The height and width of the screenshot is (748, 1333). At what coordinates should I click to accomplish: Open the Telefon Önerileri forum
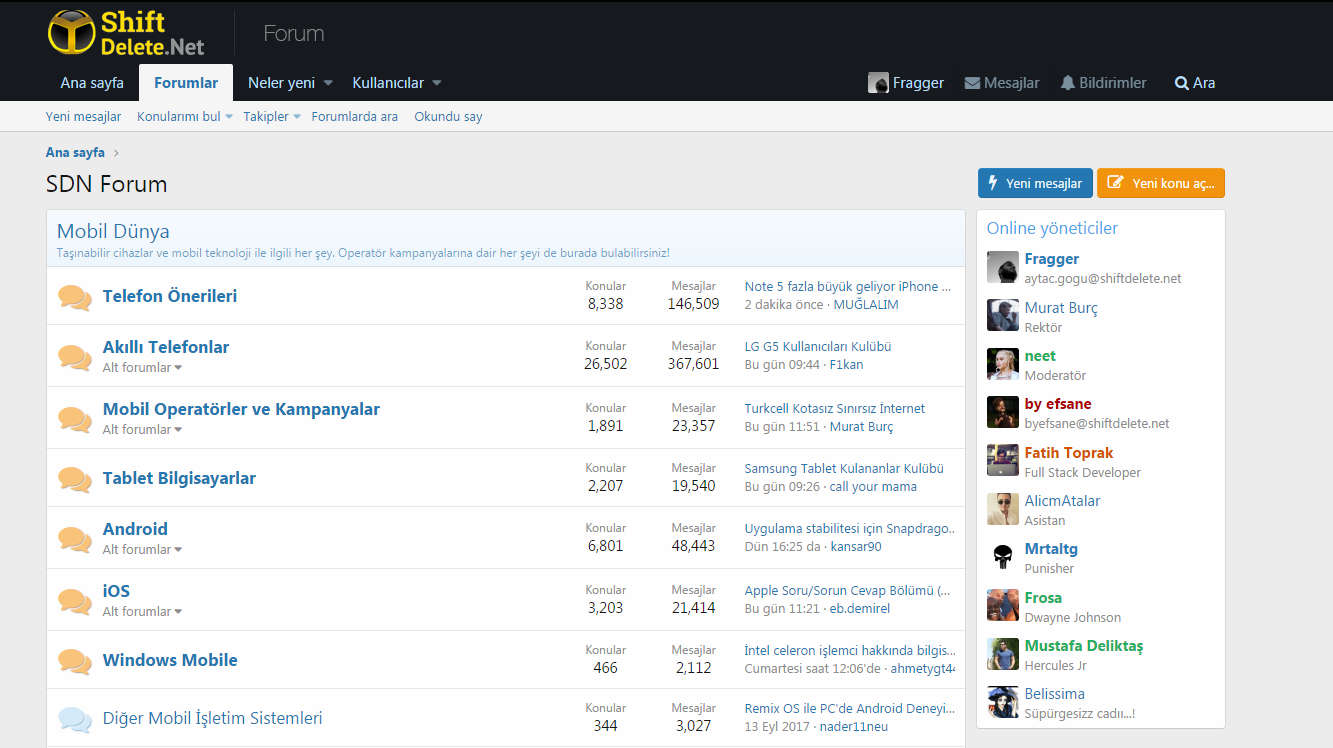(x=170, y=297)
